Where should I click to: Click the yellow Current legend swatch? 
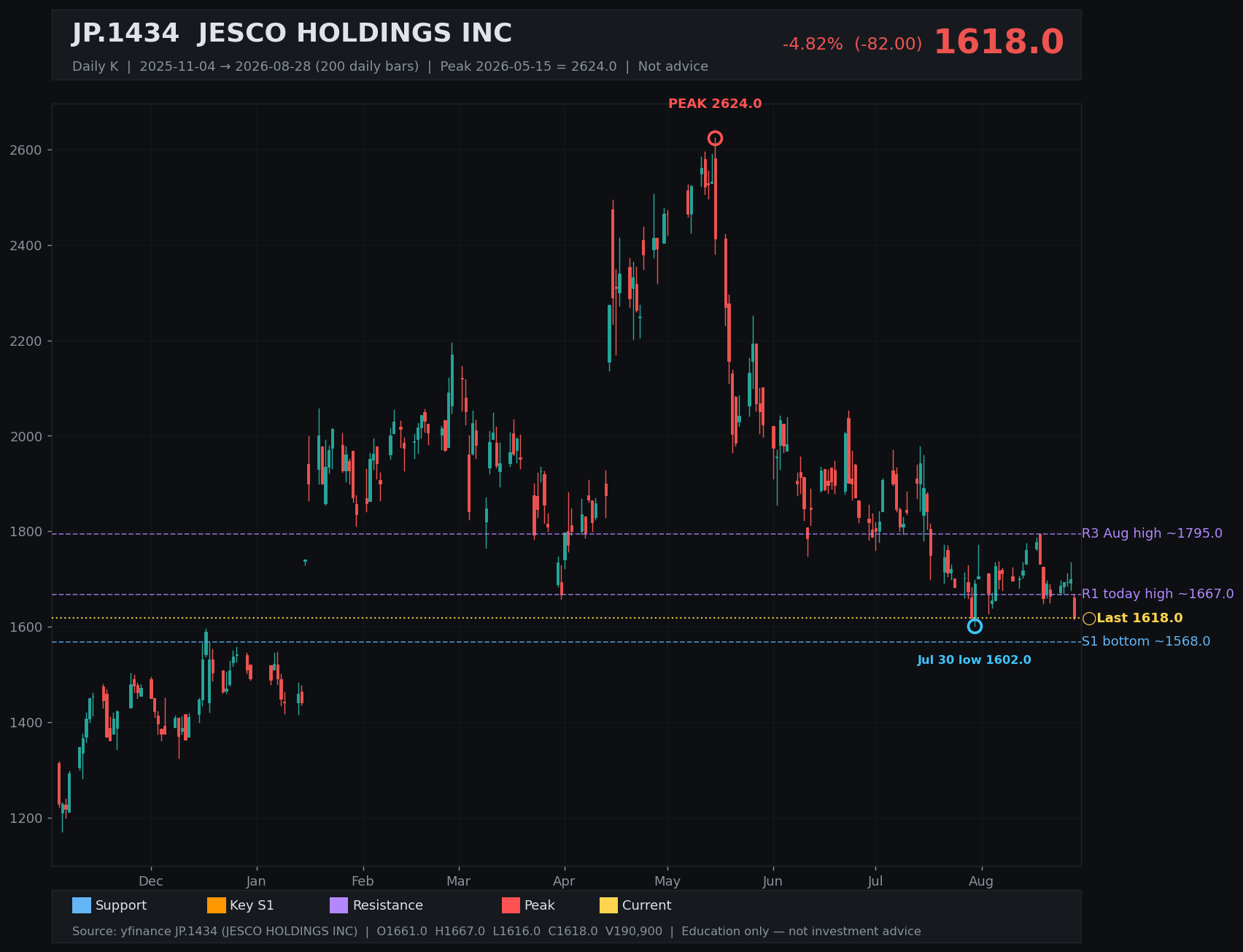pyautogui.click(x=609, y=905)
